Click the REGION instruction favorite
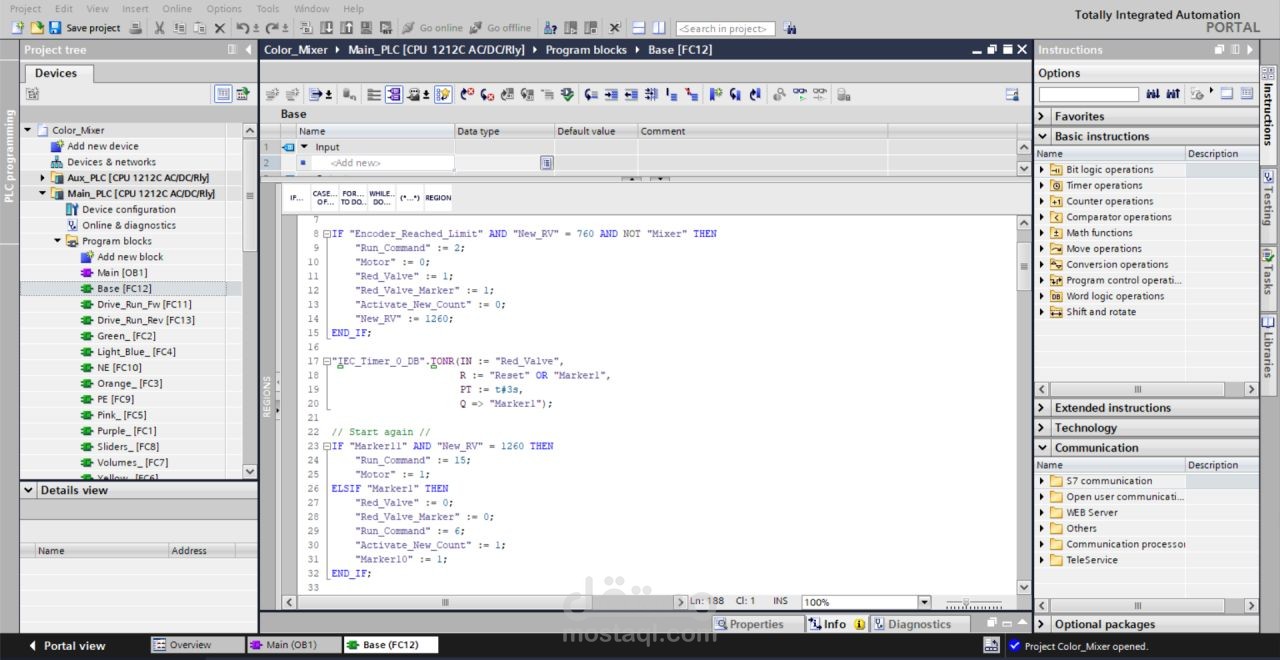The image size is (1280, 660). (438, 197)
